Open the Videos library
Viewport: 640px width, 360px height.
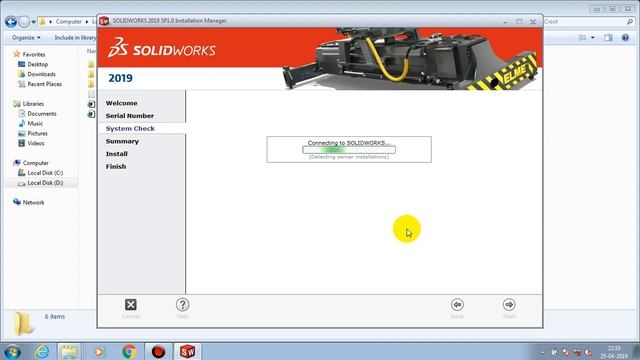click(x=36, y=143)
